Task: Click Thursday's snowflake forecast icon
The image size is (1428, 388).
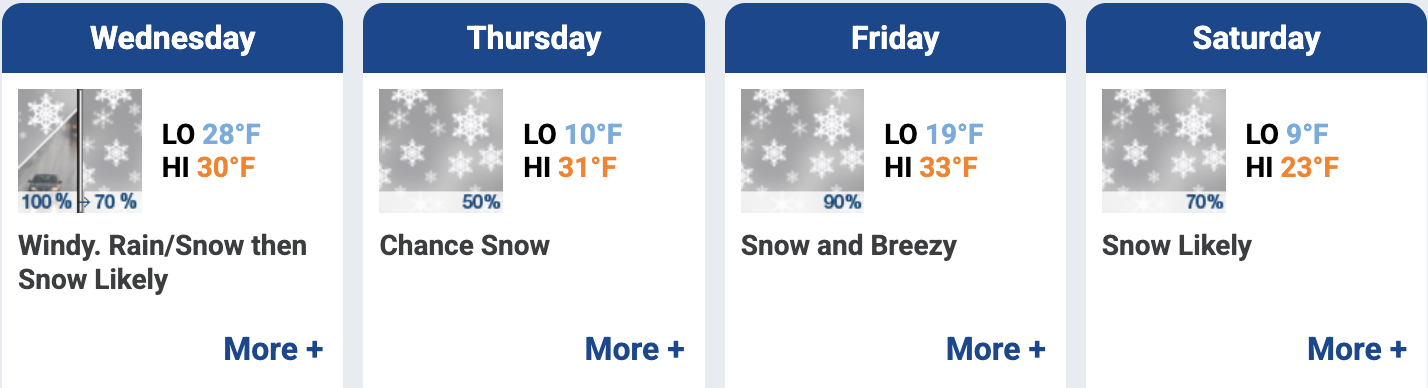Action: pyautogui.click(x=441, y=151)
